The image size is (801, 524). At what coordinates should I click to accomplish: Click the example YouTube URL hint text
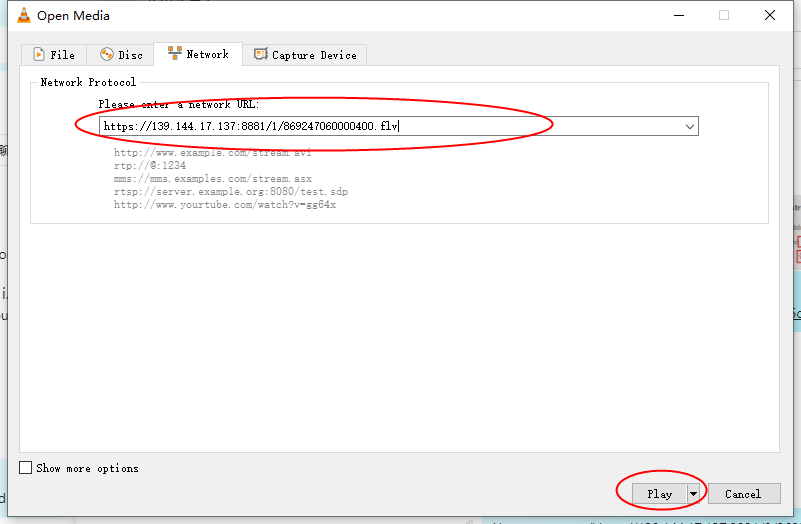[224, 205]
